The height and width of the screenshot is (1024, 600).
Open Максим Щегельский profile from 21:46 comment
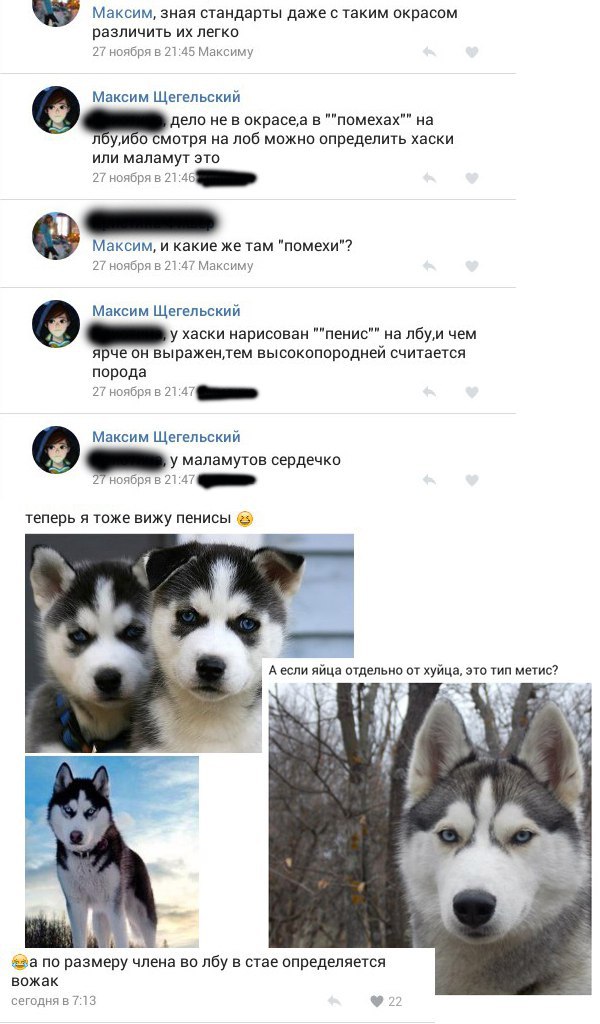(x=166, y=97)
